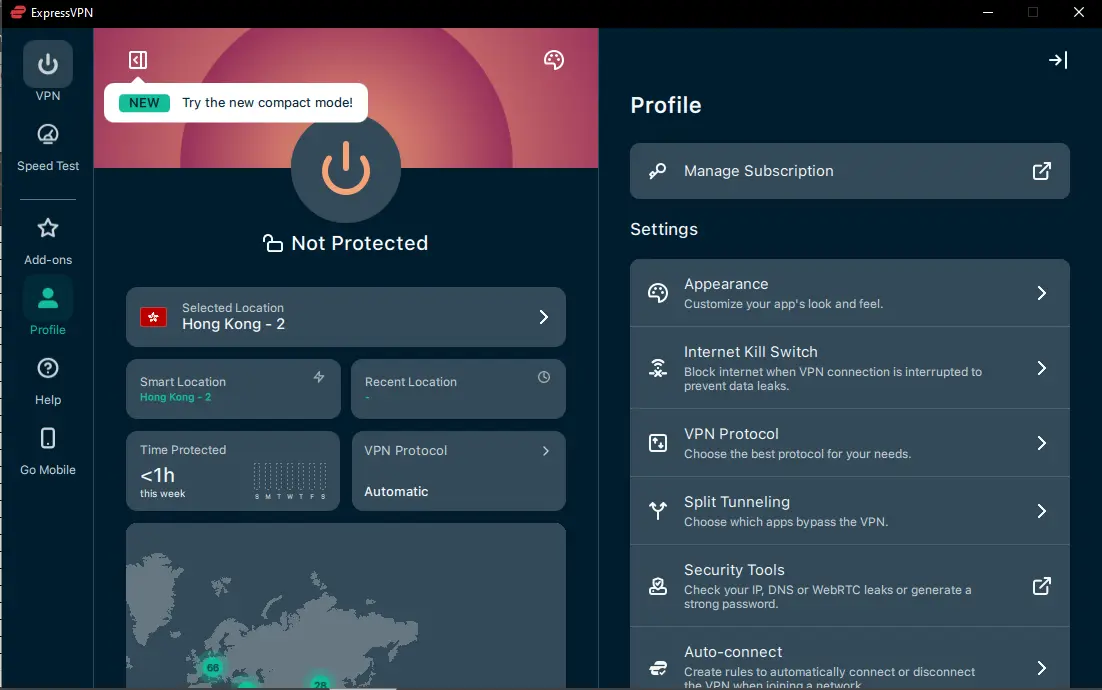Expand Split Tunneling chevron
Image resolution: width=1102 pixels, height=690 pixels.
coord(1042,511)
